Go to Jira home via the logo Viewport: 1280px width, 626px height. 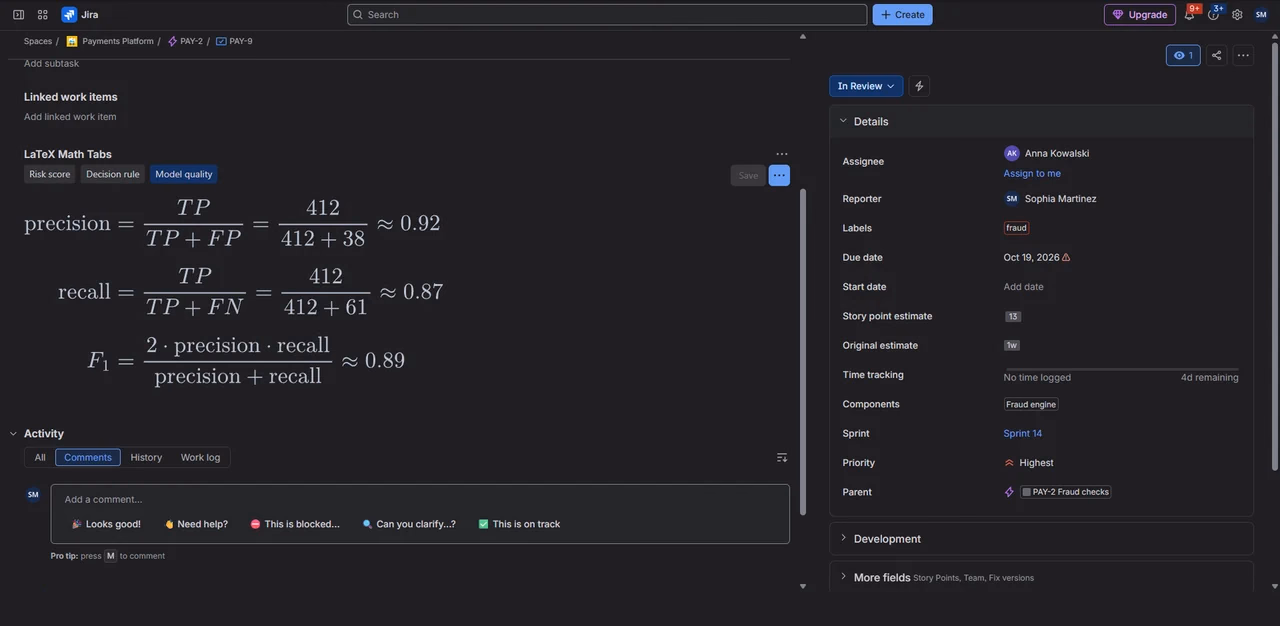(x=80, y=15)
